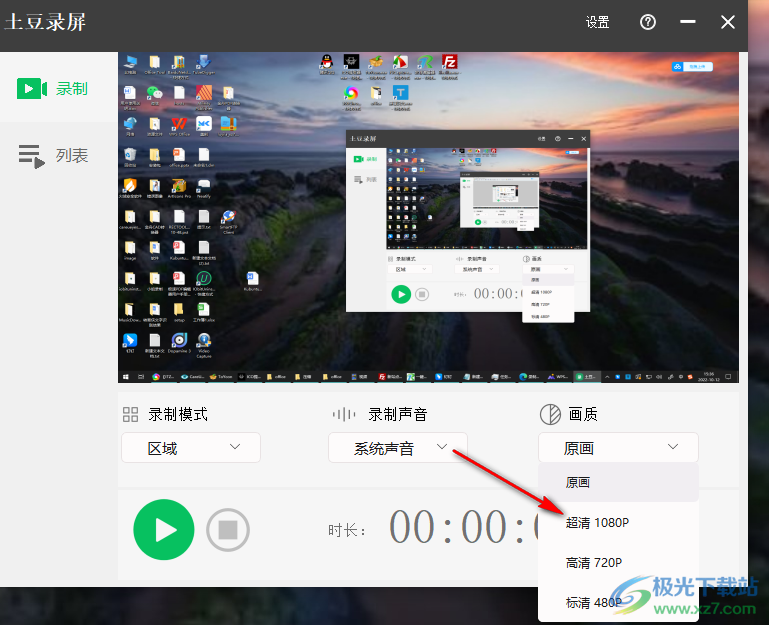769x625 pixels.
Task: Expand the 录制模式 dropdown showing 区域
Action: point(191,447)
